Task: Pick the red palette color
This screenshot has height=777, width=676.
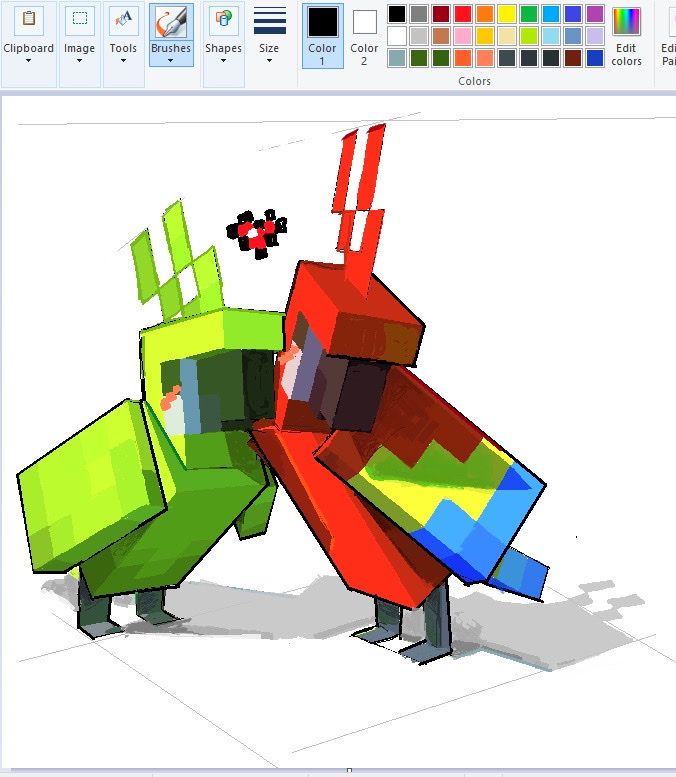Action: point(463,14)
